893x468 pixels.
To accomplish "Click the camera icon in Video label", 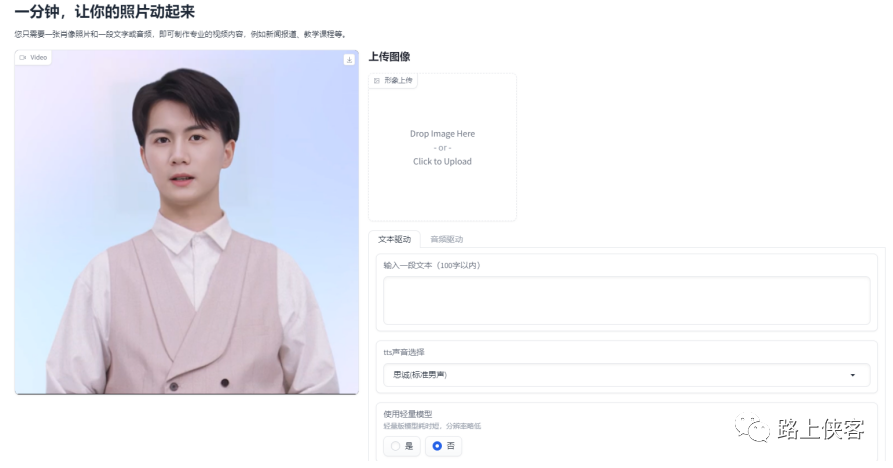I will pos(23,58).
